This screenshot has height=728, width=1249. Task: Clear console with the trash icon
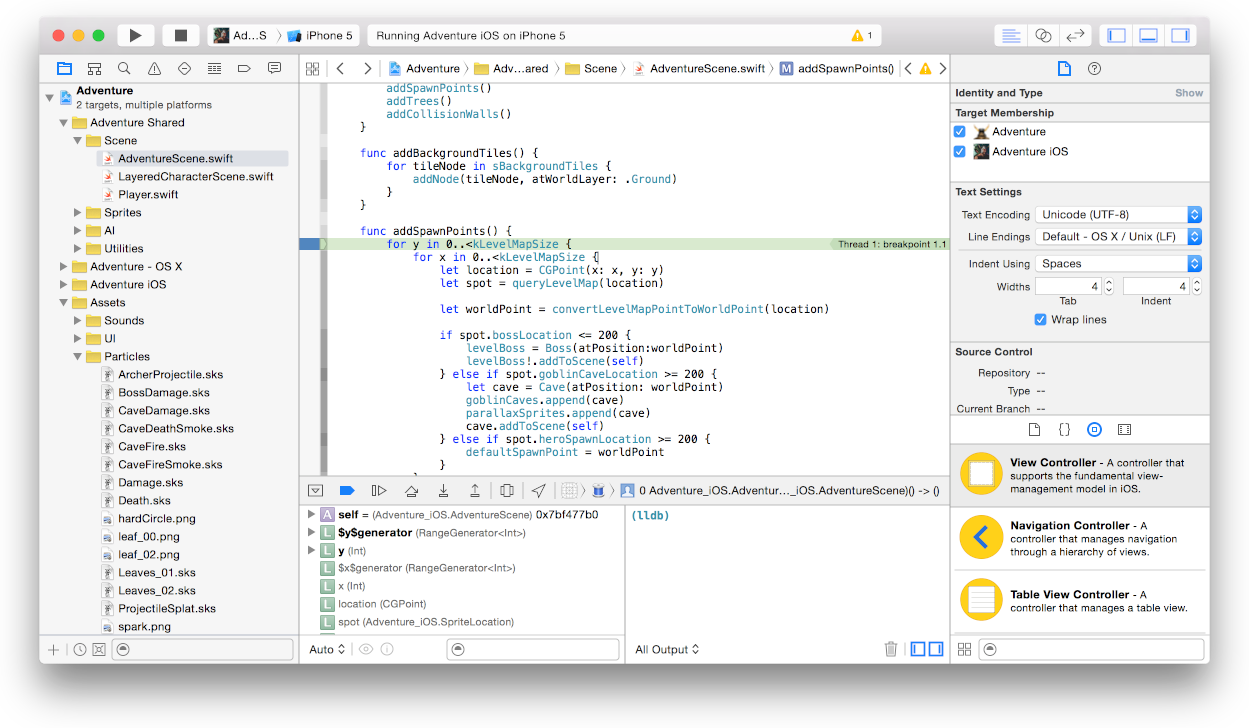coord(890,649)
